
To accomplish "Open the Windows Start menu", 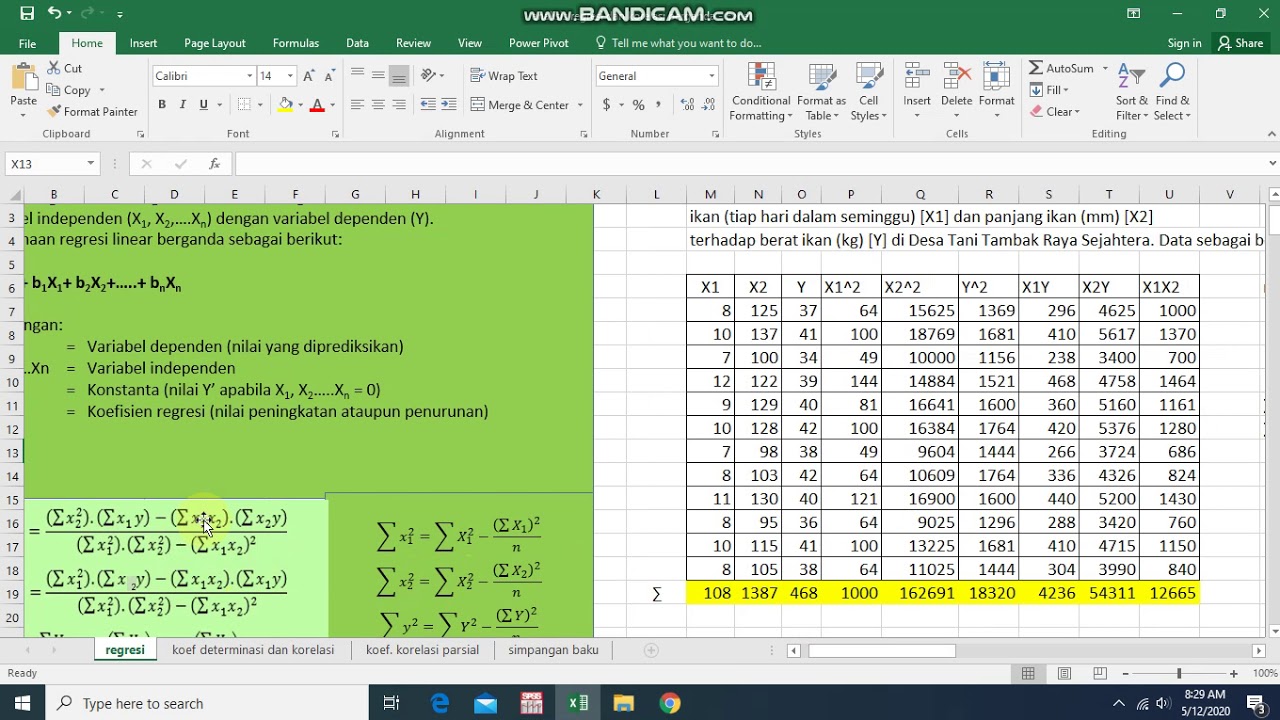I will click(22, 703).
